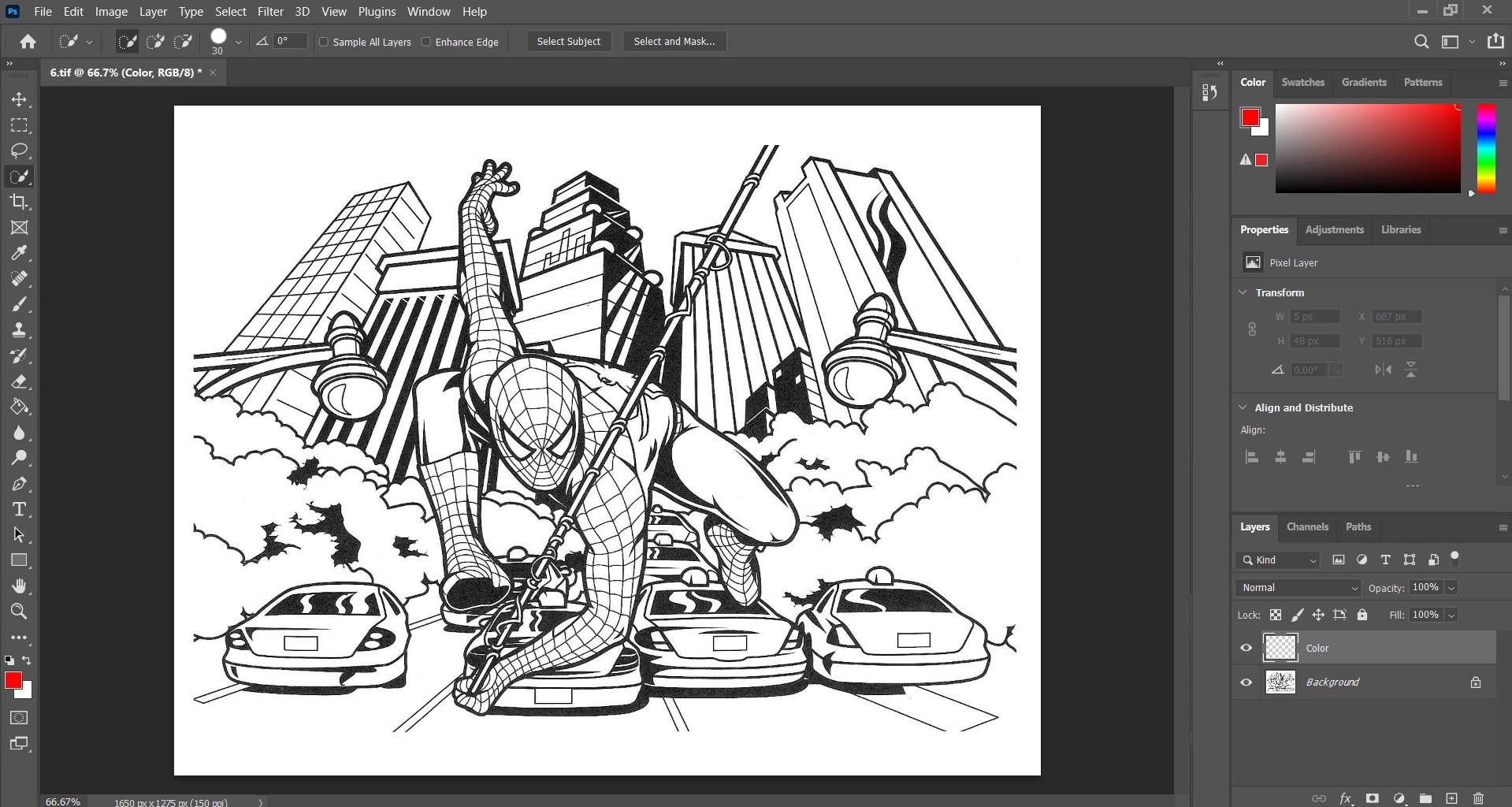Enable the Enhance Edge checkbox

pos(426,42)
